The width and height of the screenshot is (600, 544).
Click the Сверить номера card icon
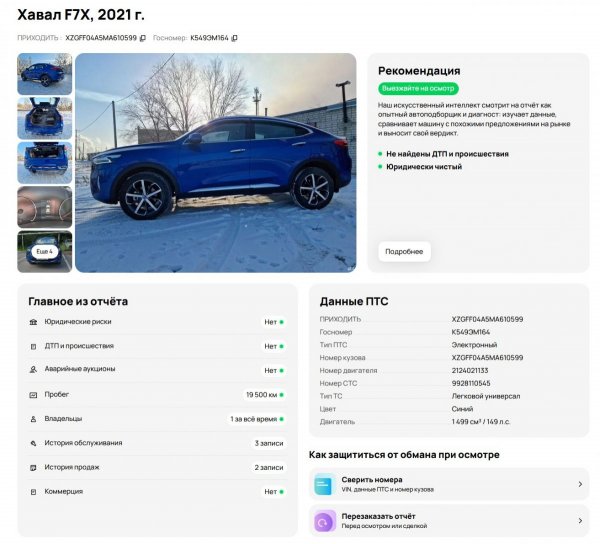point(325,484)
